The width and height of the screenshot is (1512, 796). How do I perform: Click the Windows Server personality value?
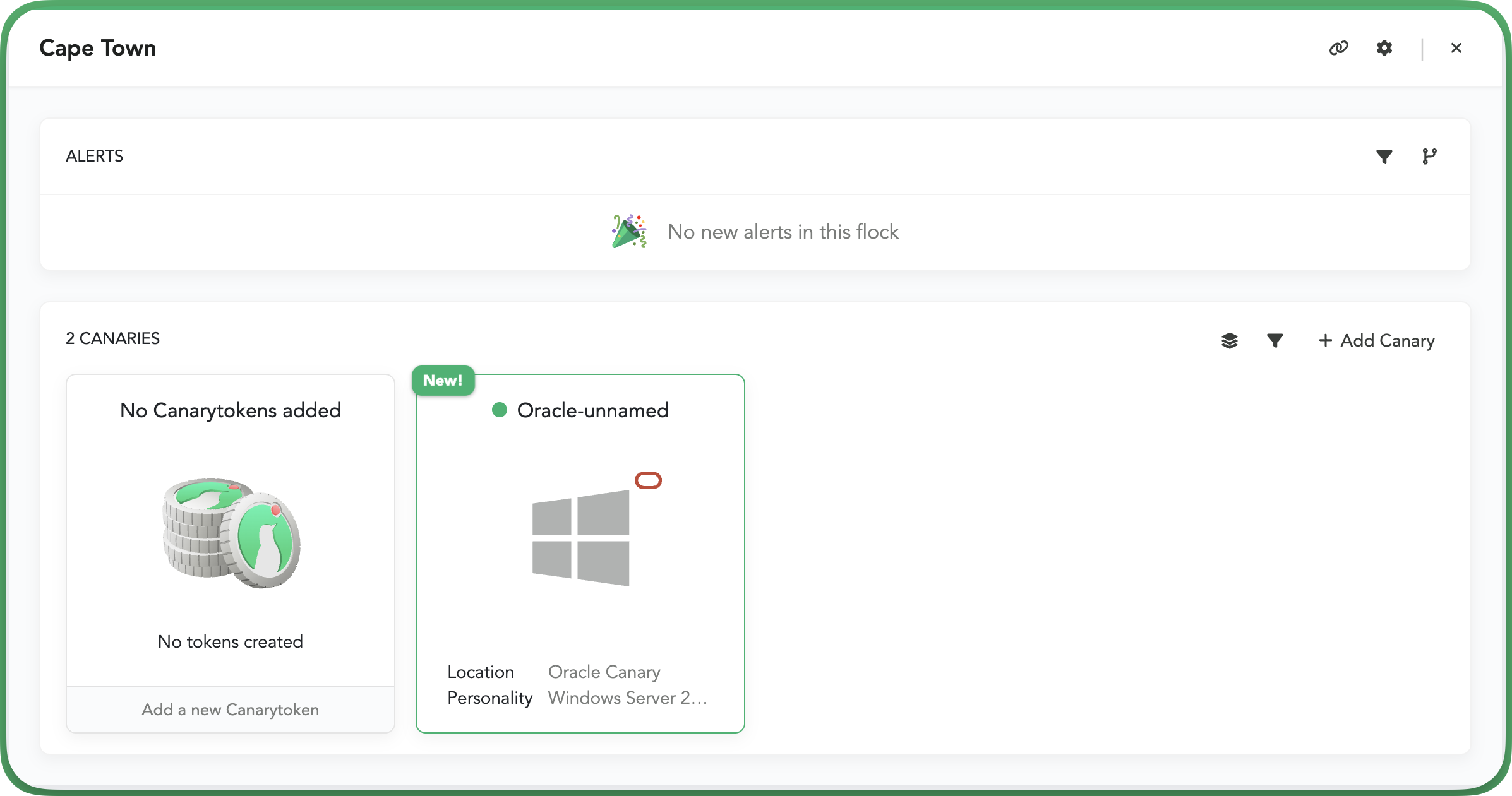[x=628, y=698]
